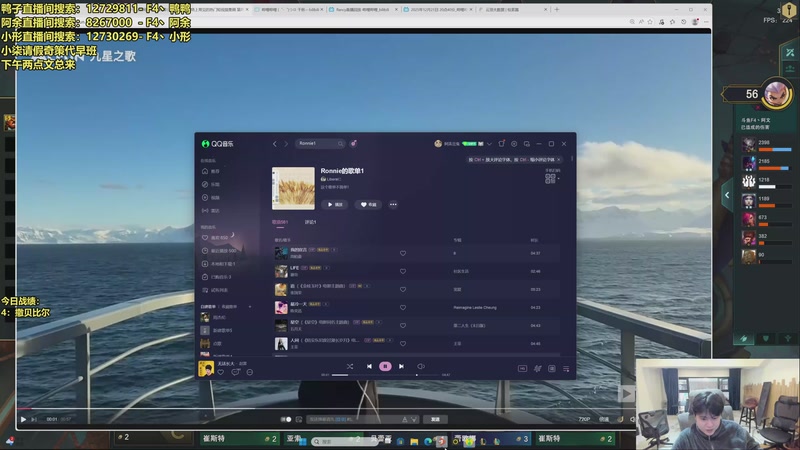This screenshot has width=800, height=450.
Task: Like the first song in the list
Action: point(403,254)
